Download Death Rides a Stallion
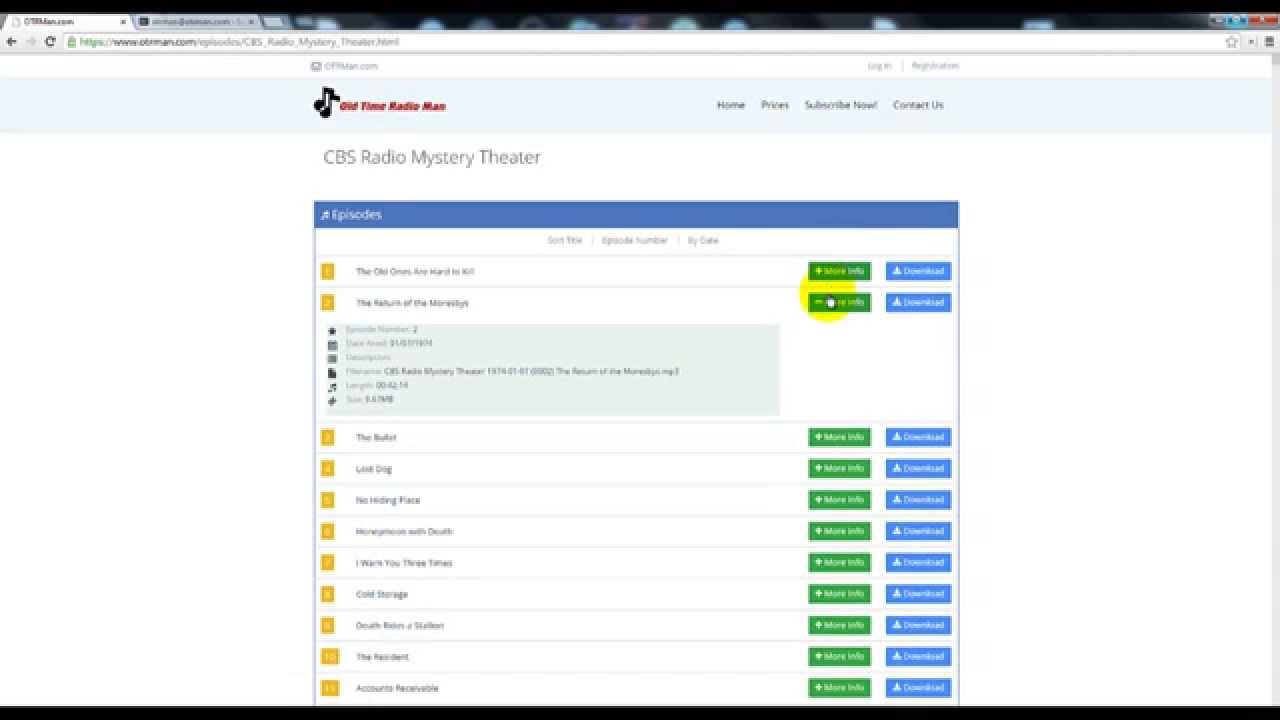Screen dimensions: 1280x720 918,625
